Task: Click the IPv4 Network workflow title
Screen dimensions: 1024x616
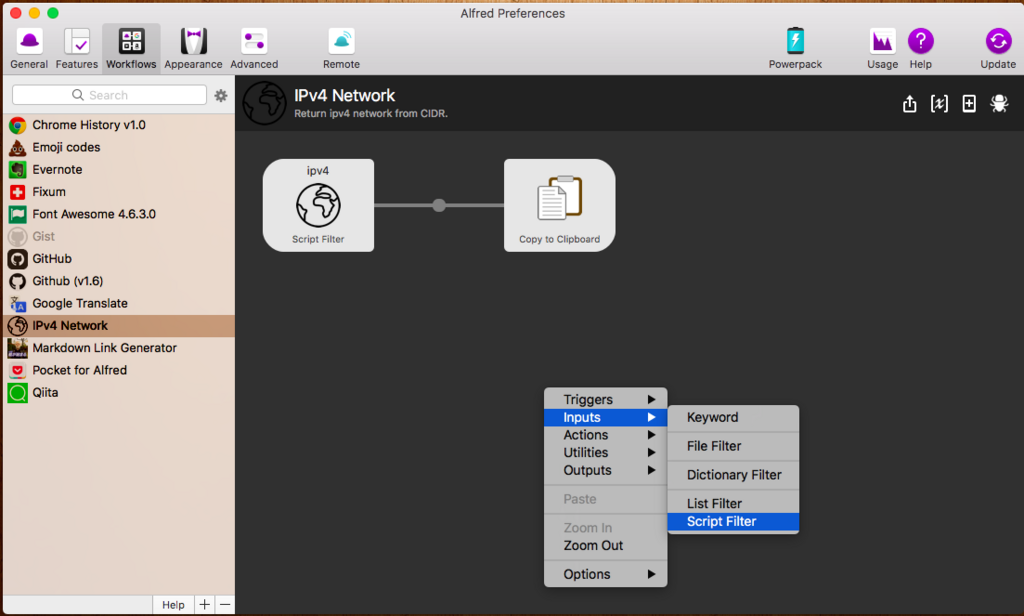Action: [x=344, y=95]
